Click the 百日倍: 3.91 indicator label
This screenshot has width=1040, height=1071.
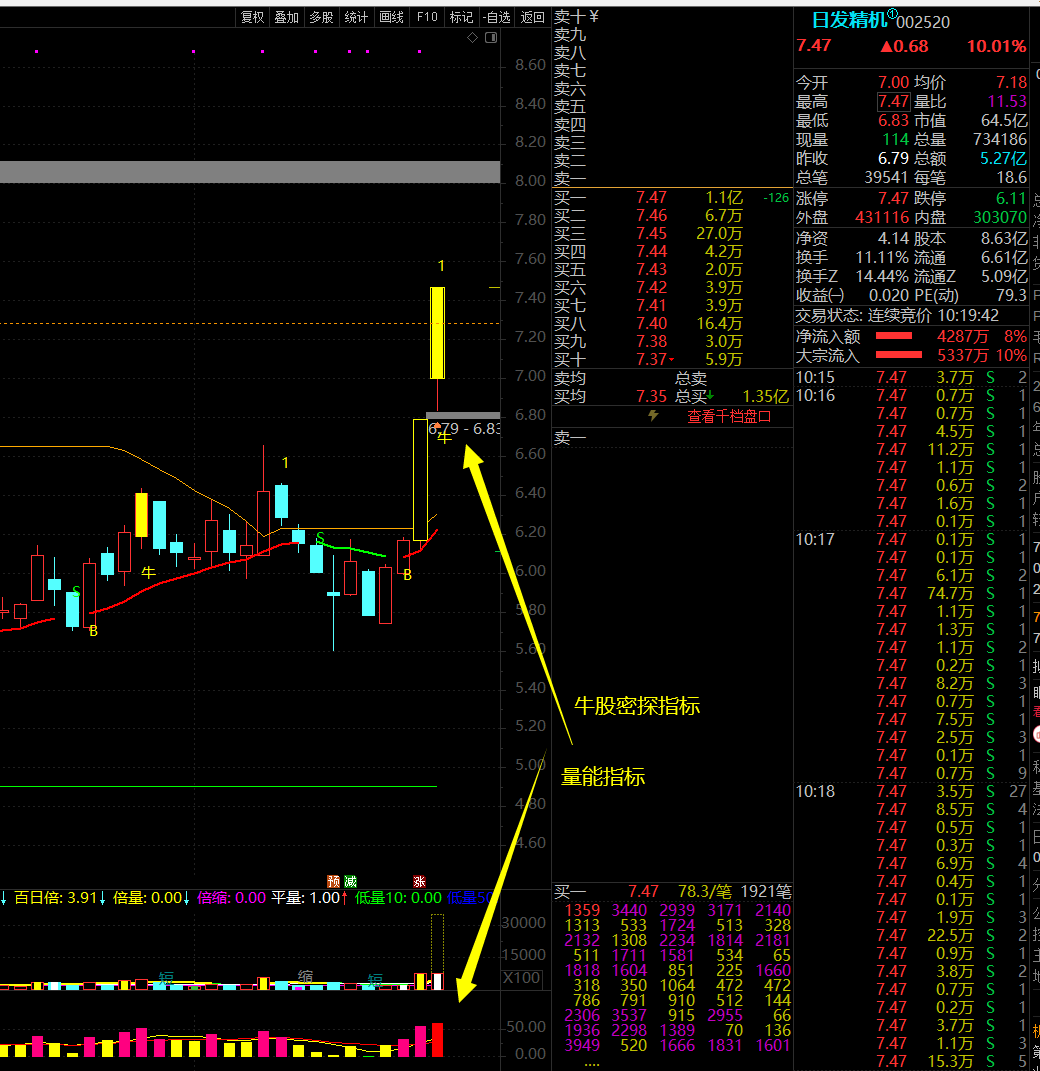click(55, 898)
